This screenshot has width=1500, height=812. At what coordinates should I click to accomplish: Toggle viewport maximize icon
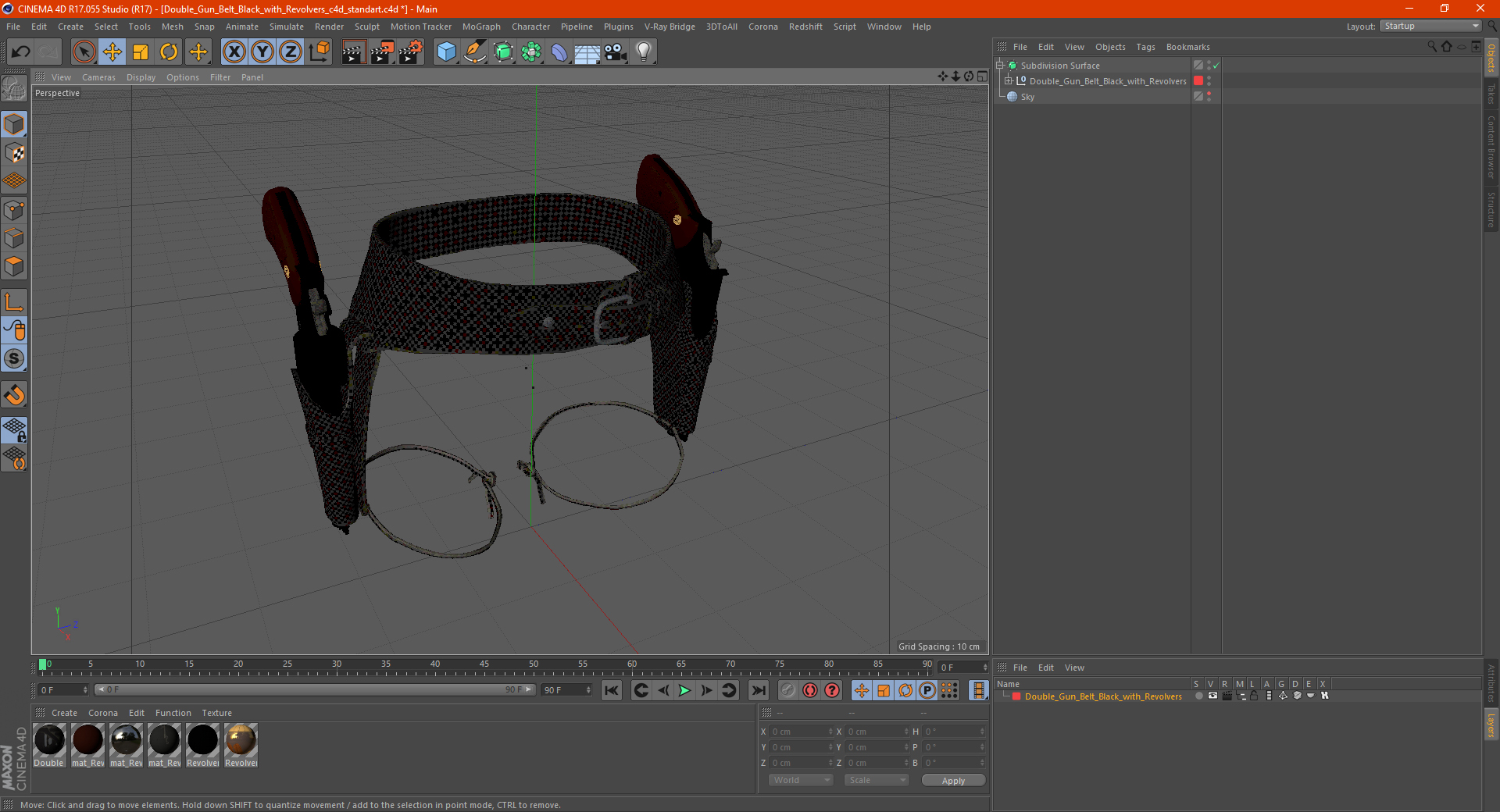tap(982, 77)
